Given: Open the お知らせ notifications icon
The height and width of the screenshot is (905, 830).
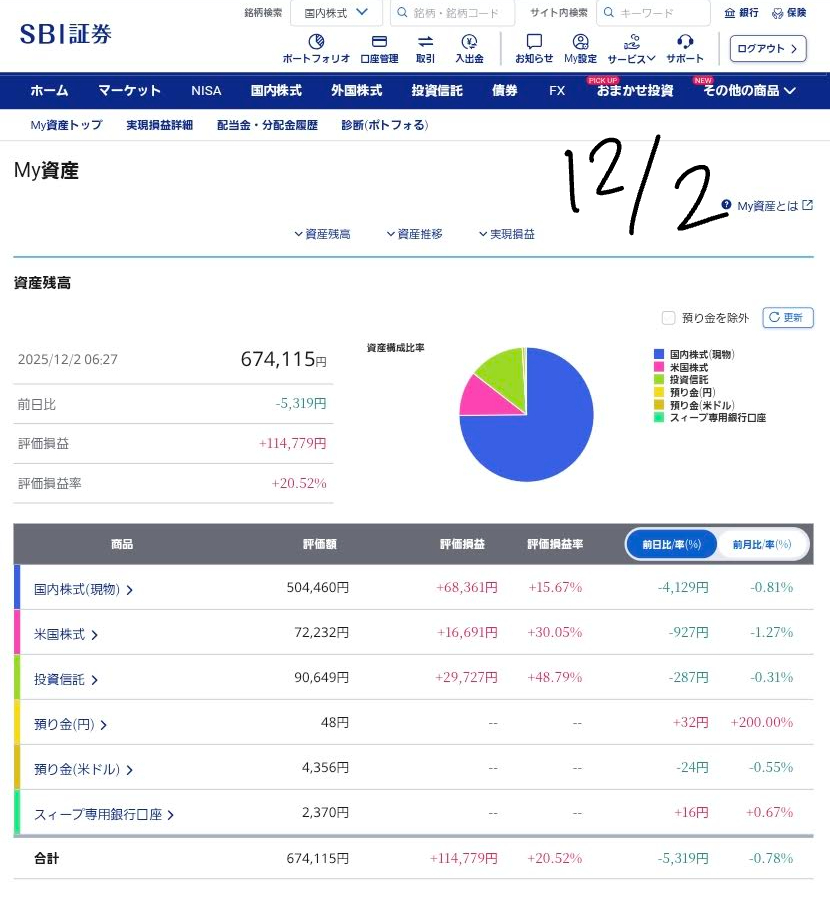Looking at the screenshot, I should pos(534,43).
